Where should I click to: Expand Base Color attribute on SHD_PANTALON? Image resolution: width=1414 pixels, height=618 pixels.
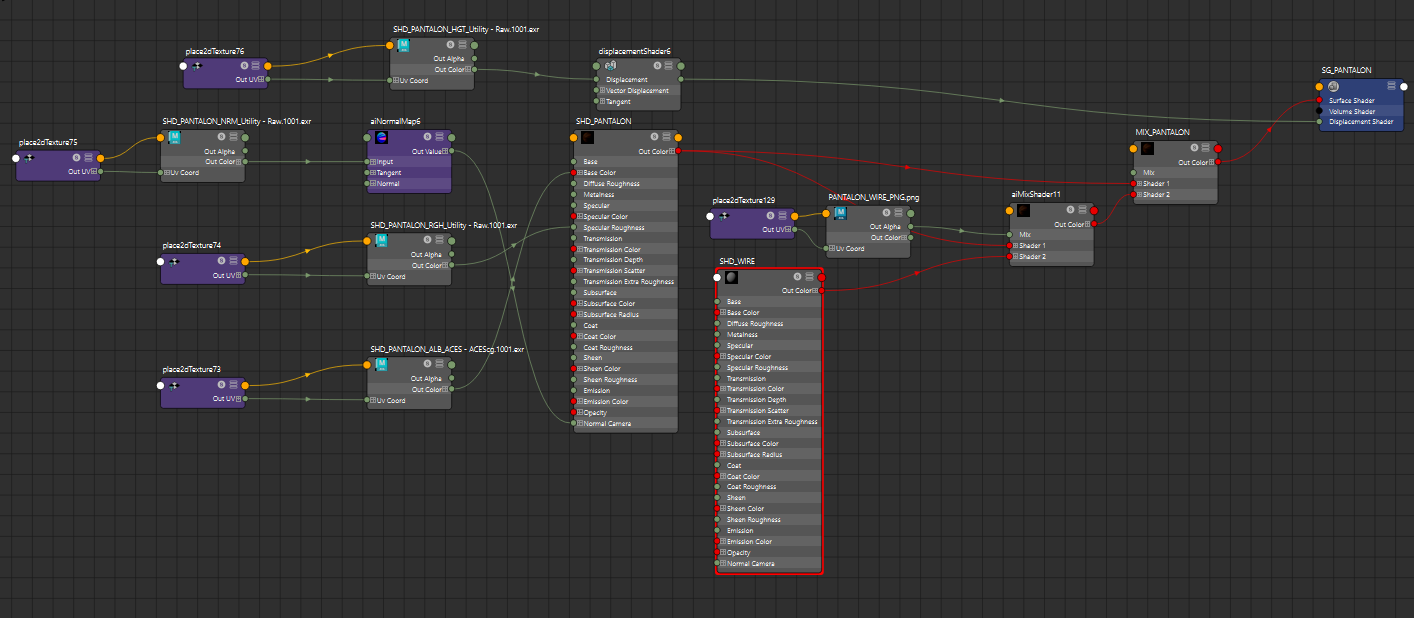point(580,173)
